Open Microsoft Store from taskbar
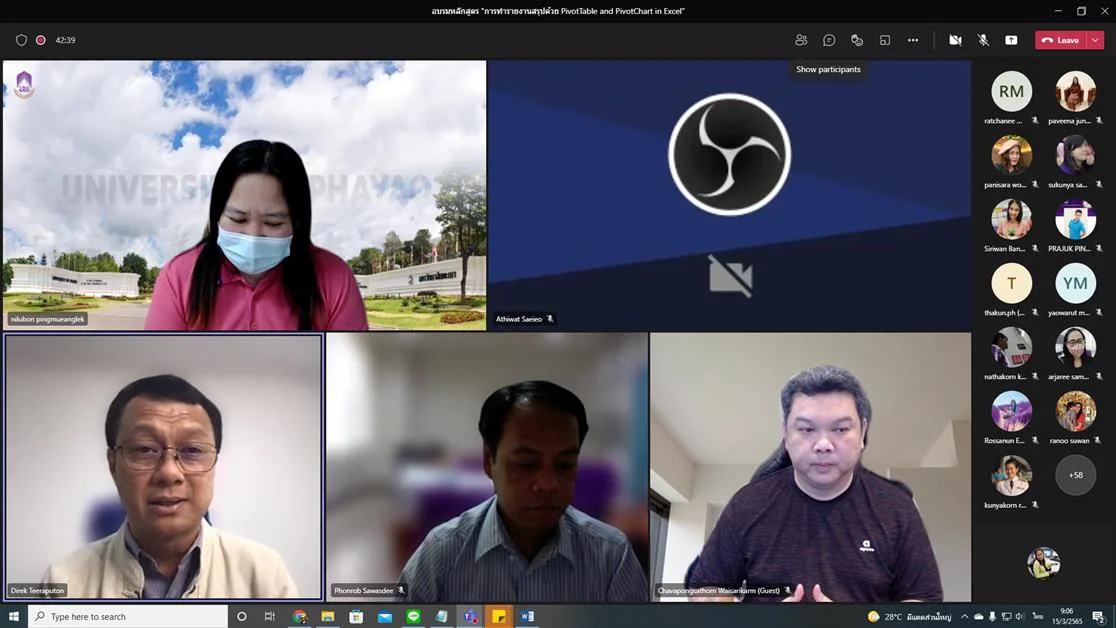The image size is (1116, 628). [357, 617]
